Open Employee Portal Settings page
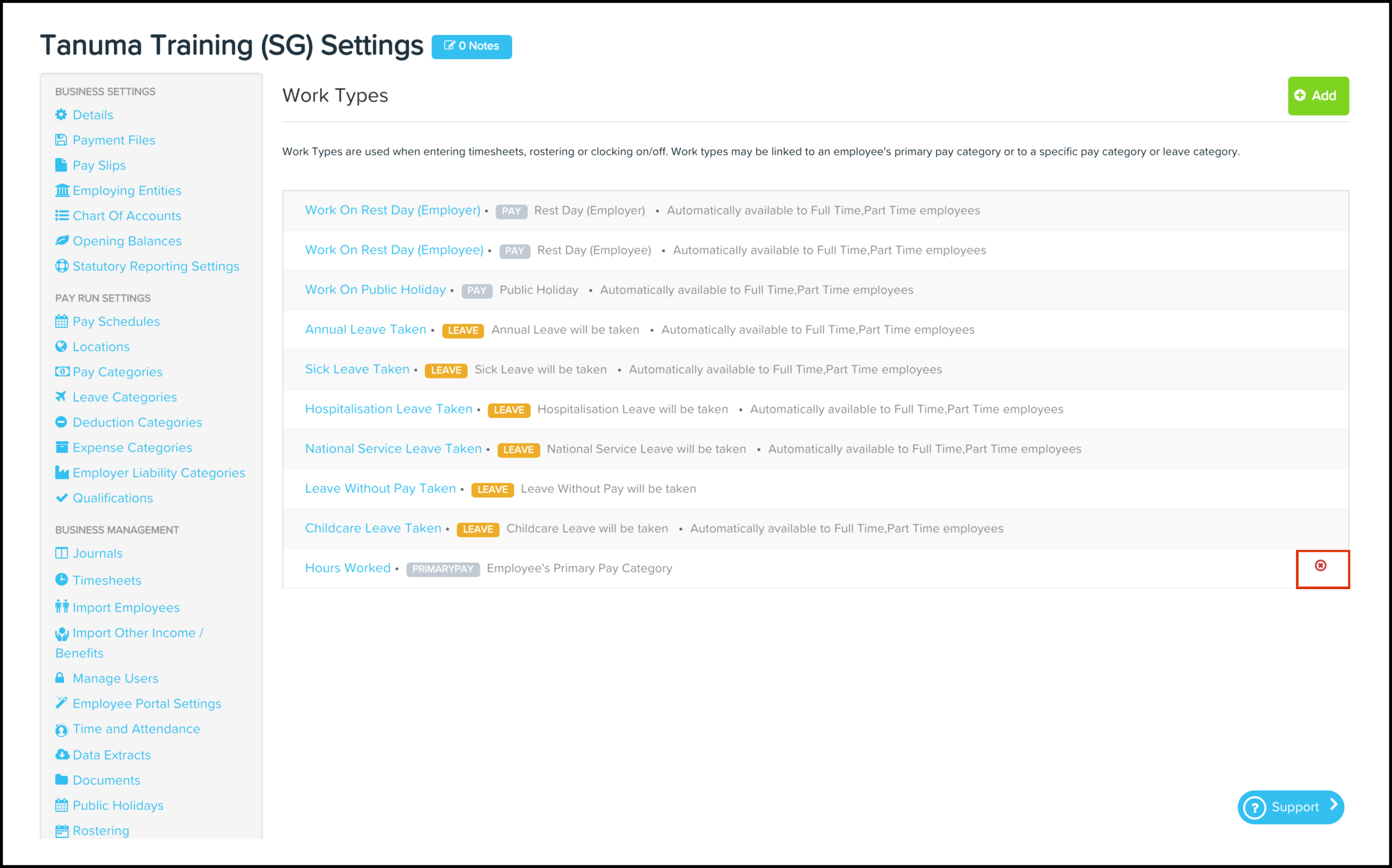Screen dimensions: 1392x868 [147, 704]
